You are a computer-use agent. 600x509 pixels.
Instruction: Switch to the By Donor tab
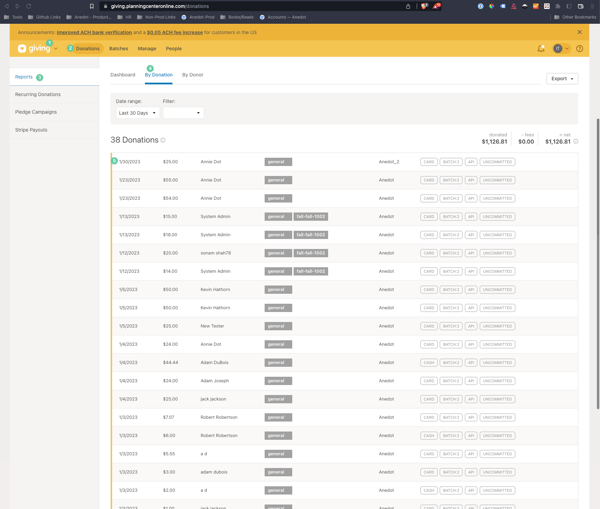[x=192, y=75]
